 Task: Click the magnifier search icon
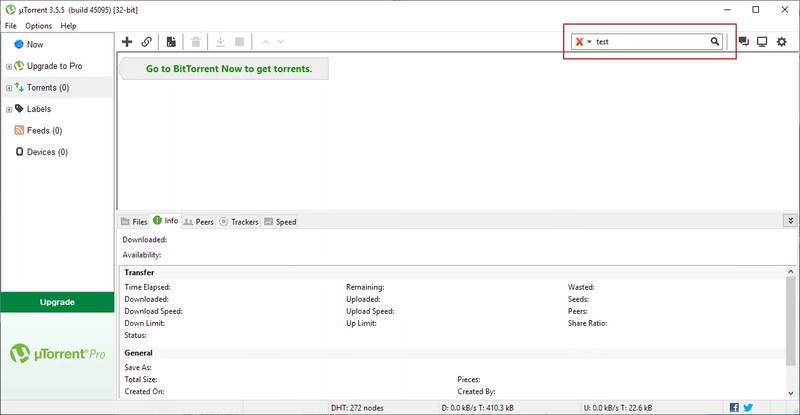click(x=715, y=42)
